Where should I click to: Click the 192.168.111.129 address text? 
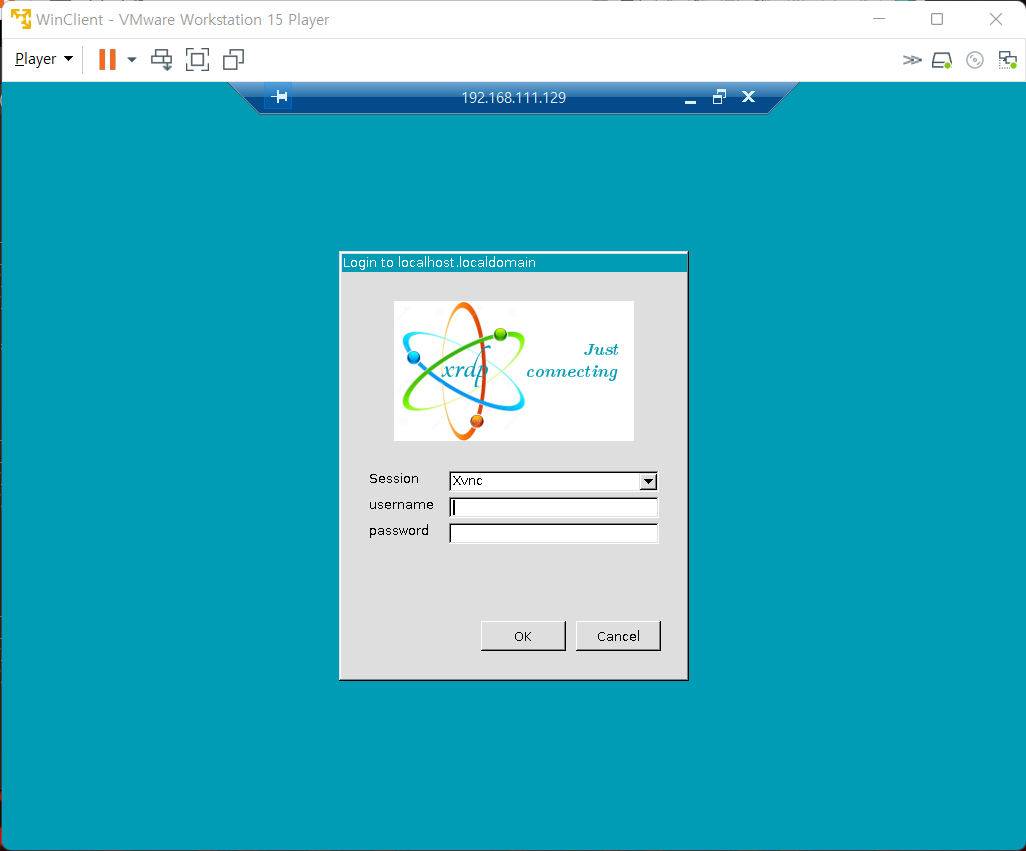514,97
